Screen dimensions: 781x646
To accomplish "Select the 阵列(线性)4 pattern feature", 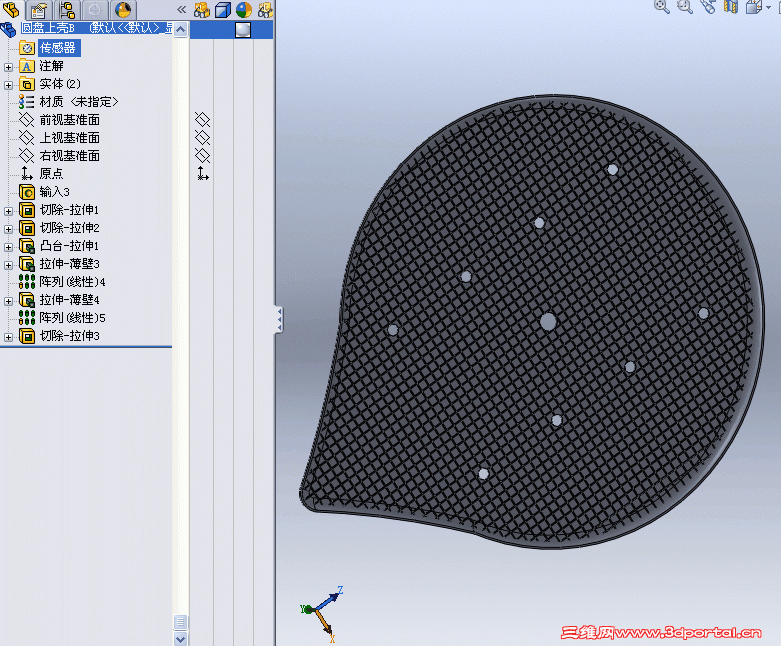I will pyautogui.click(x=72, y=282).
